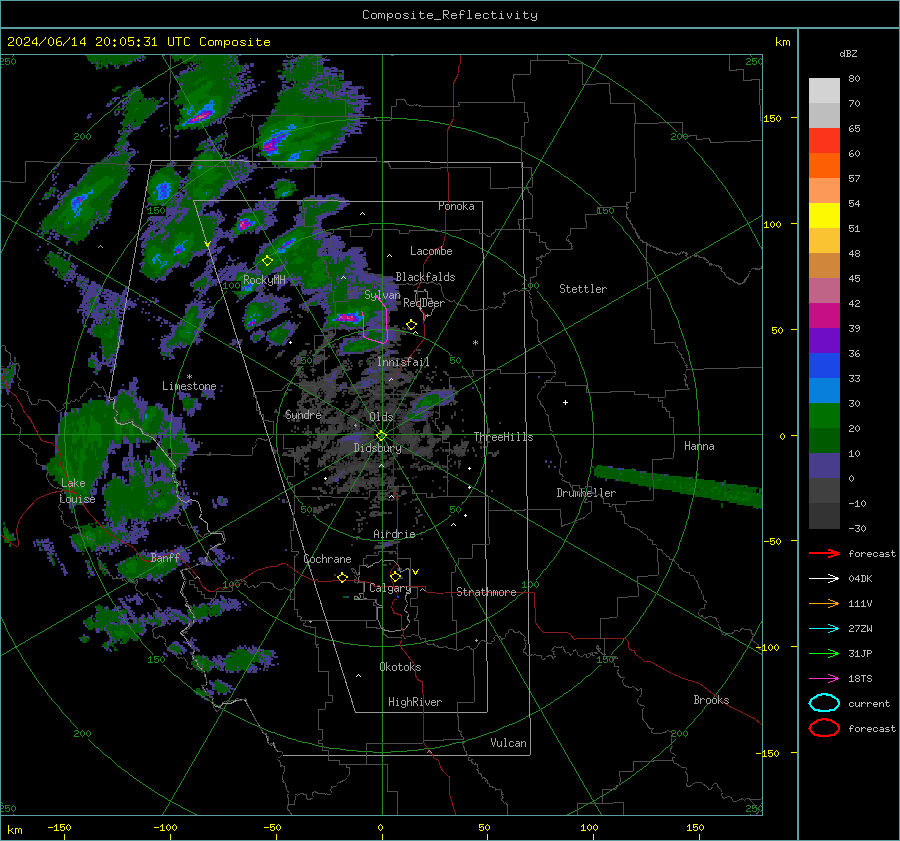Click the light blue 33 dBZ swatch
Viewport: 900px width, 841px height.
824,390
